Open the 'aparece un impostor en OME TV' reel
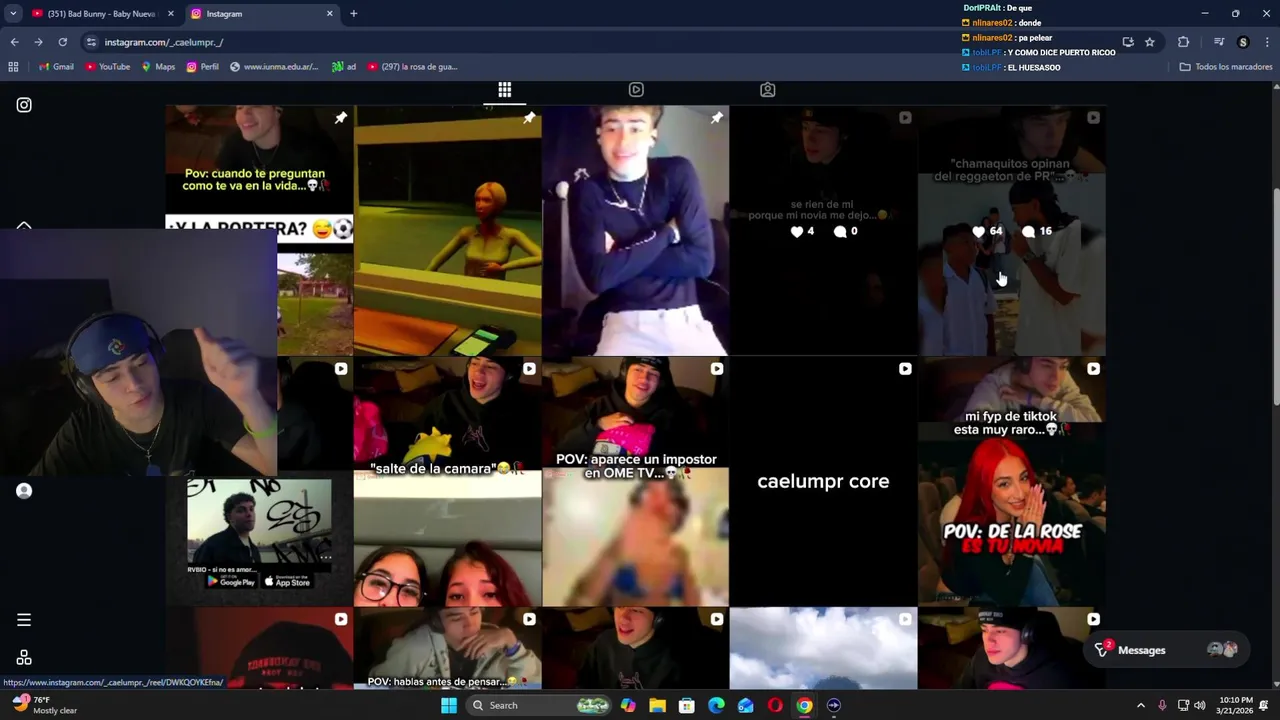 [635, 482]
